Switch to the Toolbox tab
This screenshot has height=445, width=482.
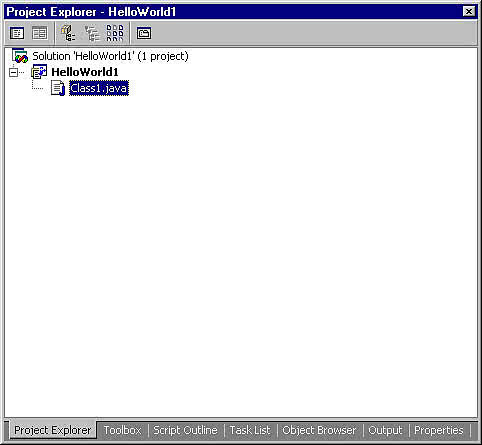pyautogui.click(x=122, y=430)
